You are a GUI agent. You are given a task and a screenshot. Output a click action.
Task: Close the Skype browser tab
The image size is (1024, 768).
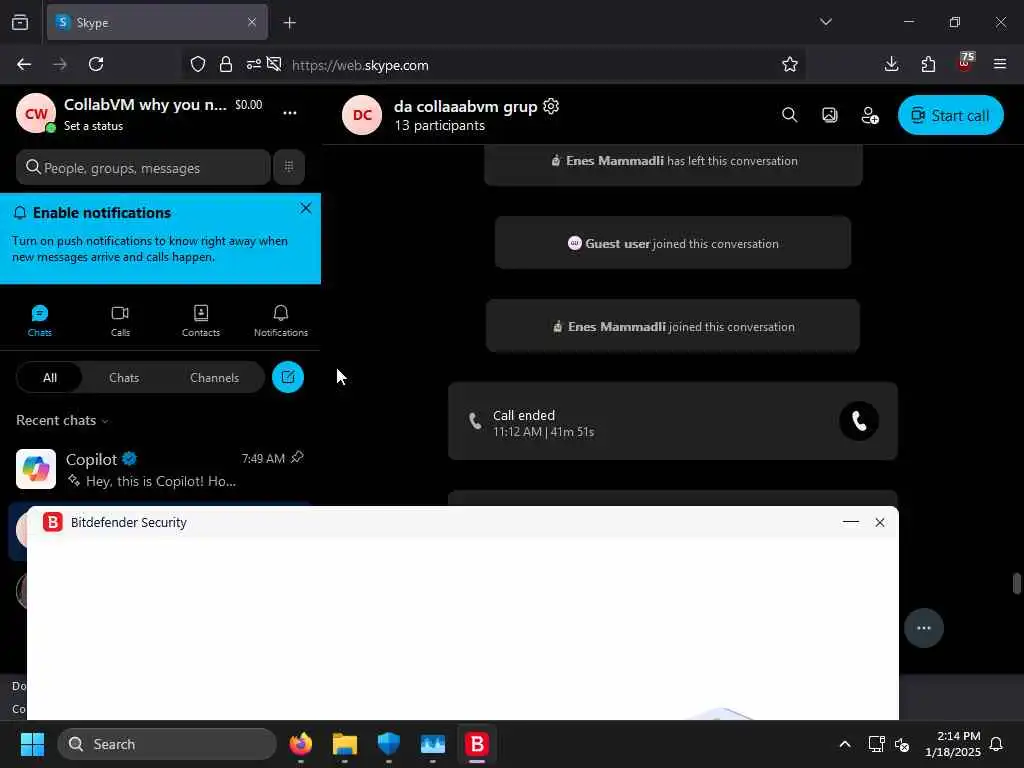tap(252, 22)
